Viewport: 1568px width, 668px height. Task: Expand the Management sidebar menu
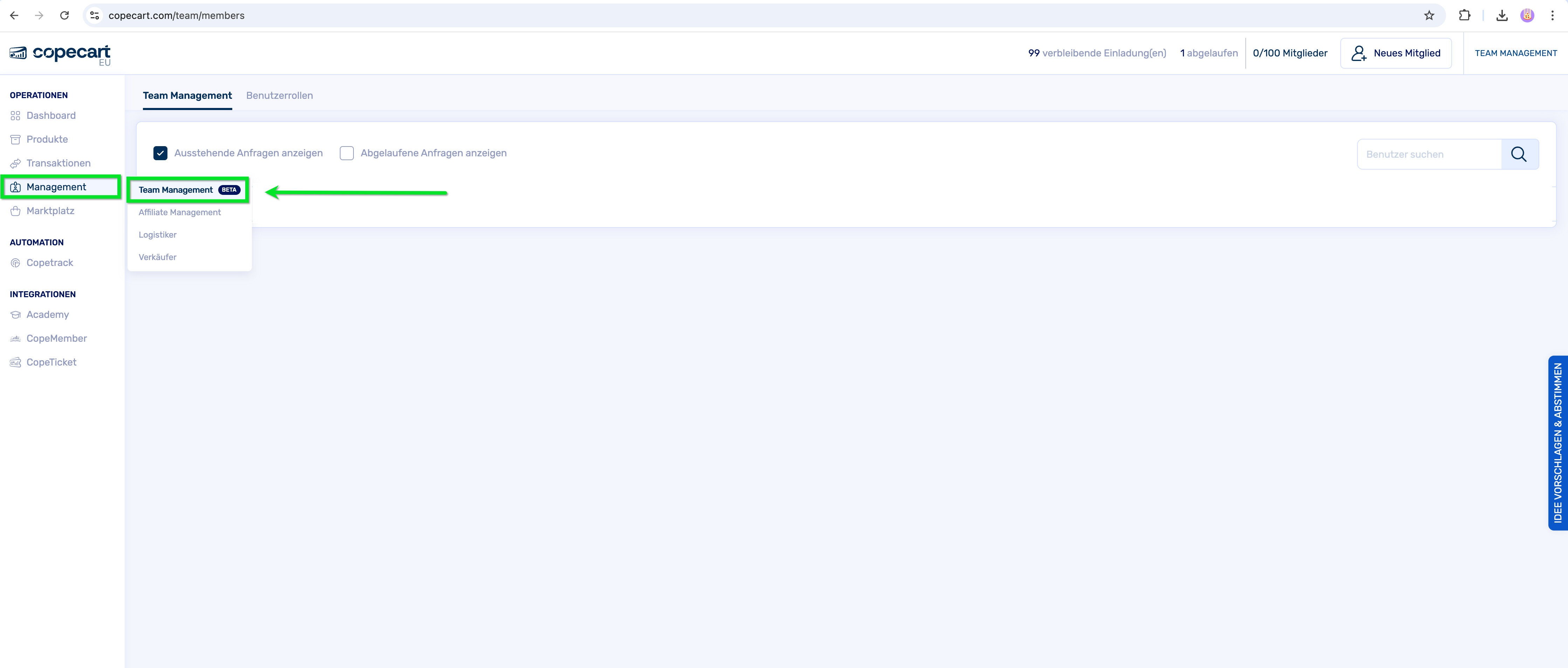tap(56, 187)
